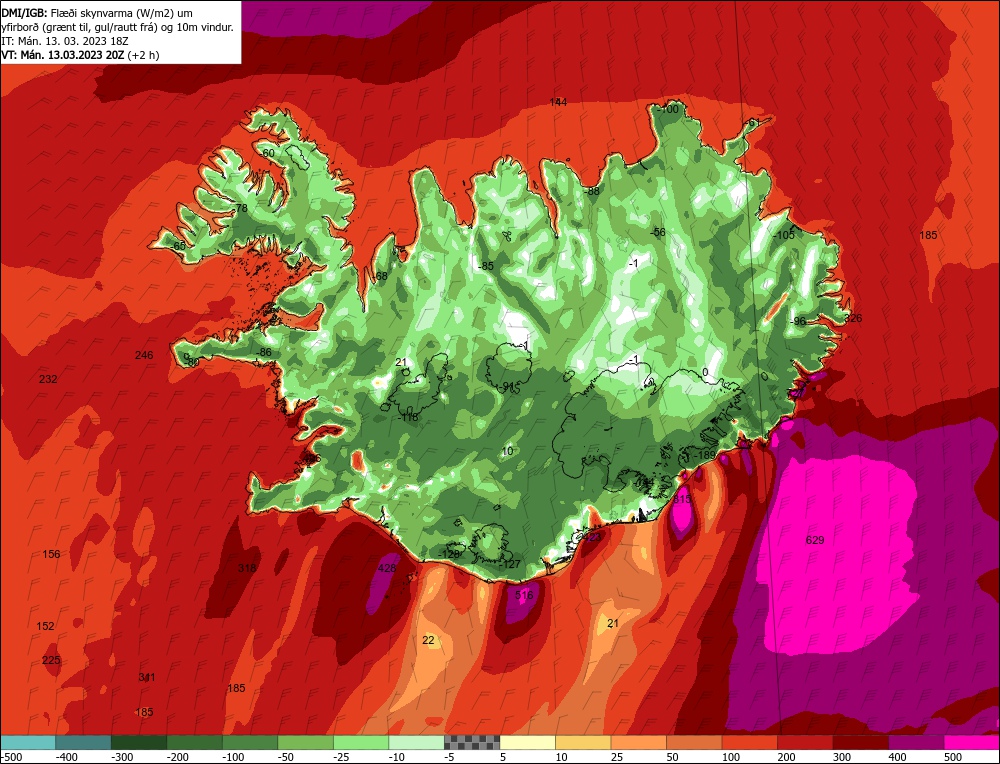Click the 22 value in the orange plume
The height and width of the screenshot is (764, 1000).
429,640
